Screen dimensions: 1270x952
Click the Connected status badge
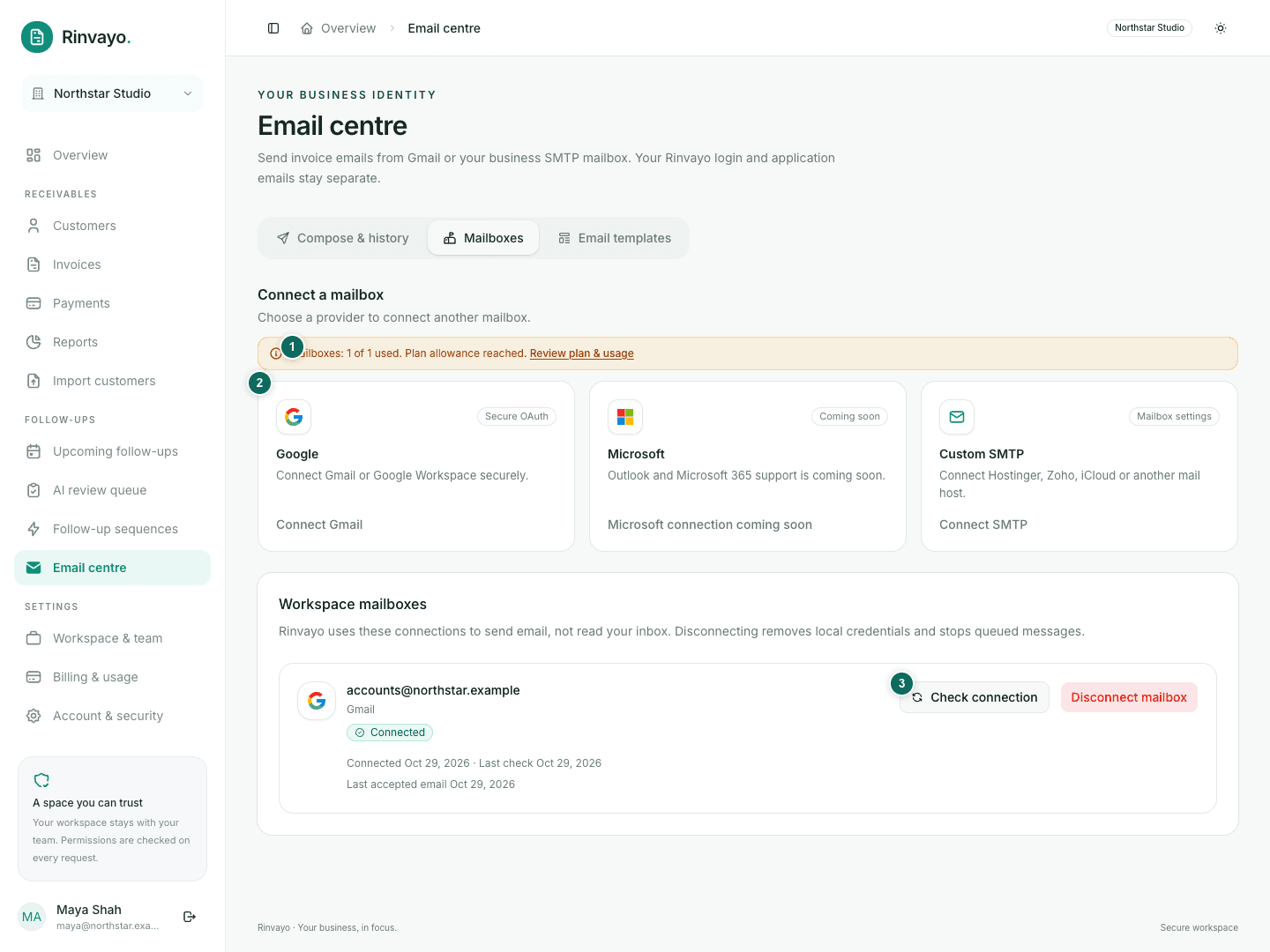click(390, 733)
